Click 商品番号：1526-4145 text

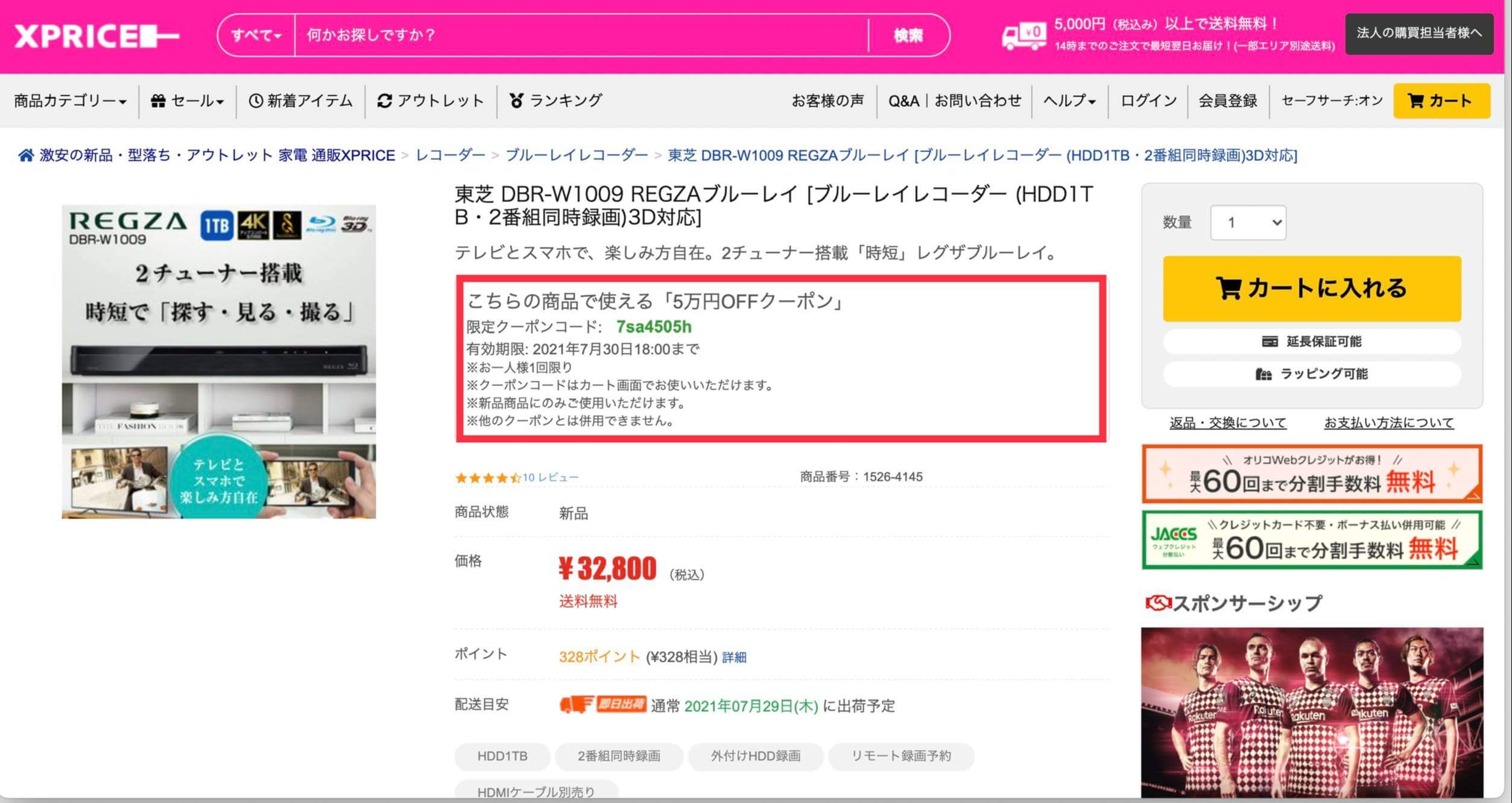click(x=861, y=477)
